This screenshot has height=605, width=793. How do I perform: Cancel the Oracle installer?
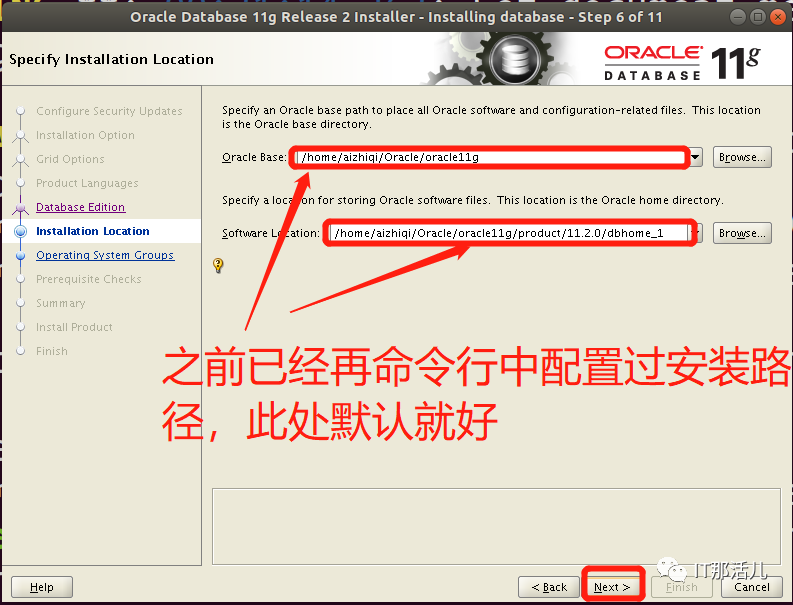pos(752,587)
